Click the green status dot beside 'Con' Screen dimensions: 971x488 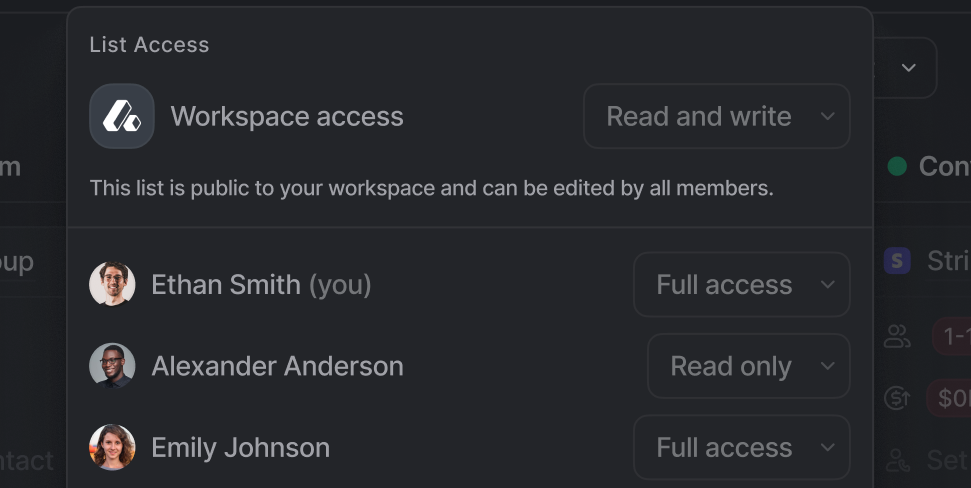[897, 166]
